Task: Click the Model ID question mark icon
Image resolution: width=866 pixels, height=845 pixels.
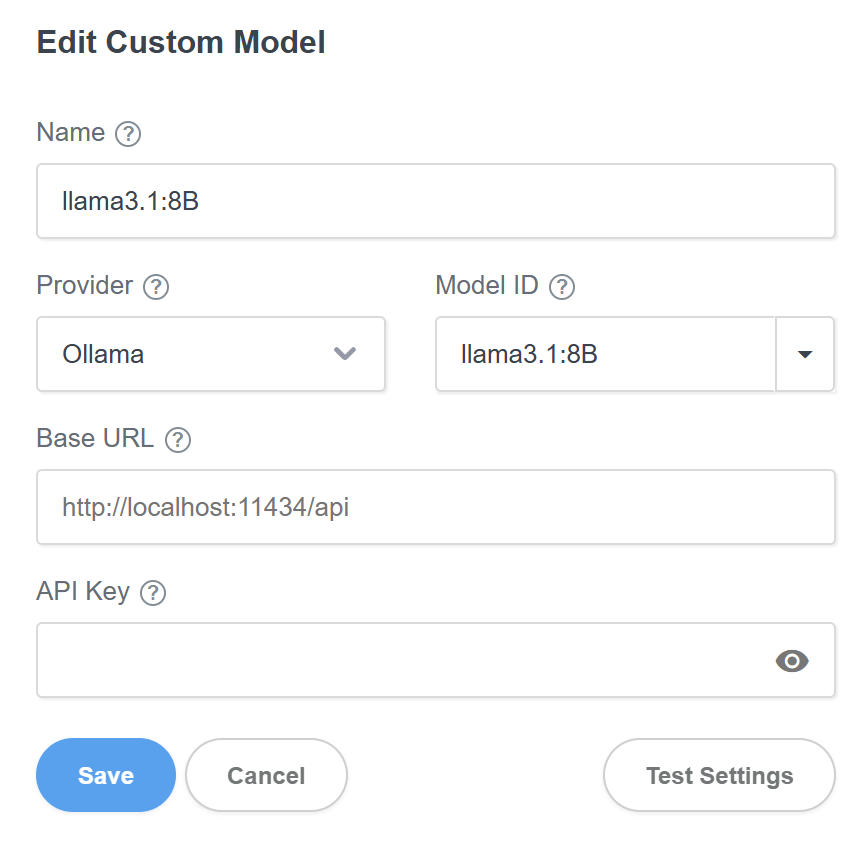Action: click(562, 287)
